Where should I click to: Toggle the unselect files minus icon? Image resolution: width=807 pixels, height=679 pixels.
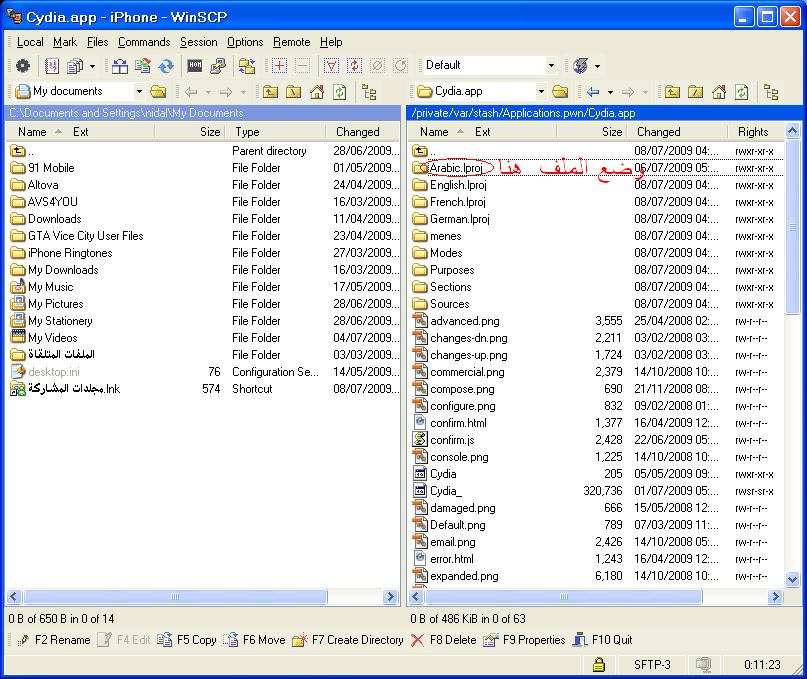(x=302, y=66)
